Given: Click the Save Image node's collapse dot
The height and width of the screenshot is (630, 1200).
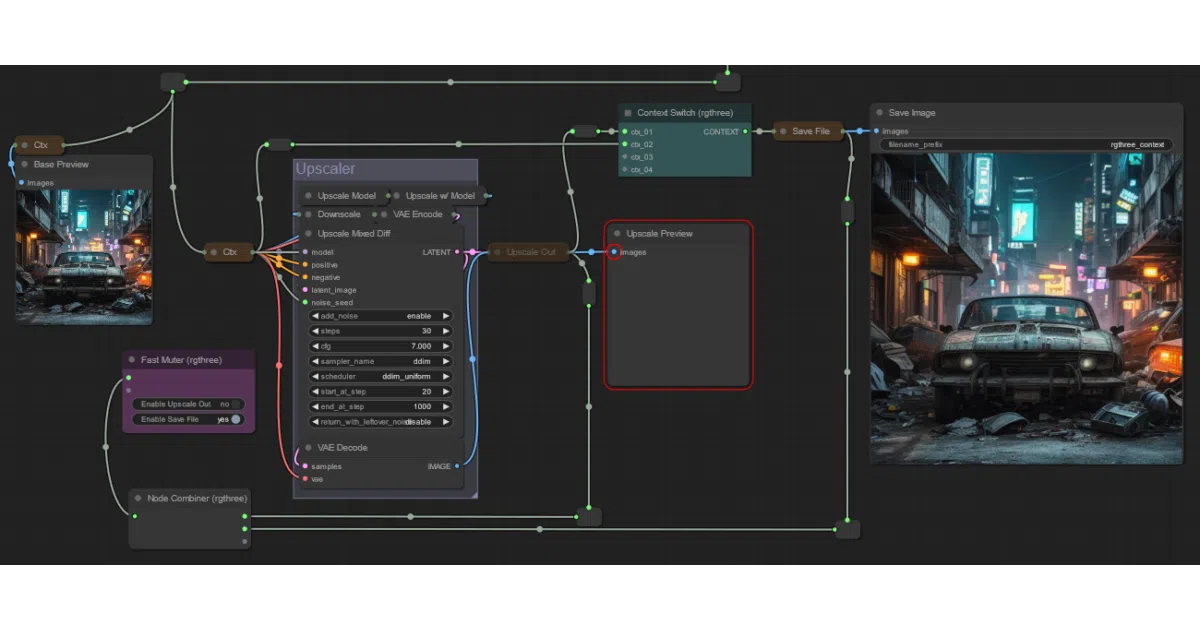Looking at the screenshot, I should coord(879,113).
